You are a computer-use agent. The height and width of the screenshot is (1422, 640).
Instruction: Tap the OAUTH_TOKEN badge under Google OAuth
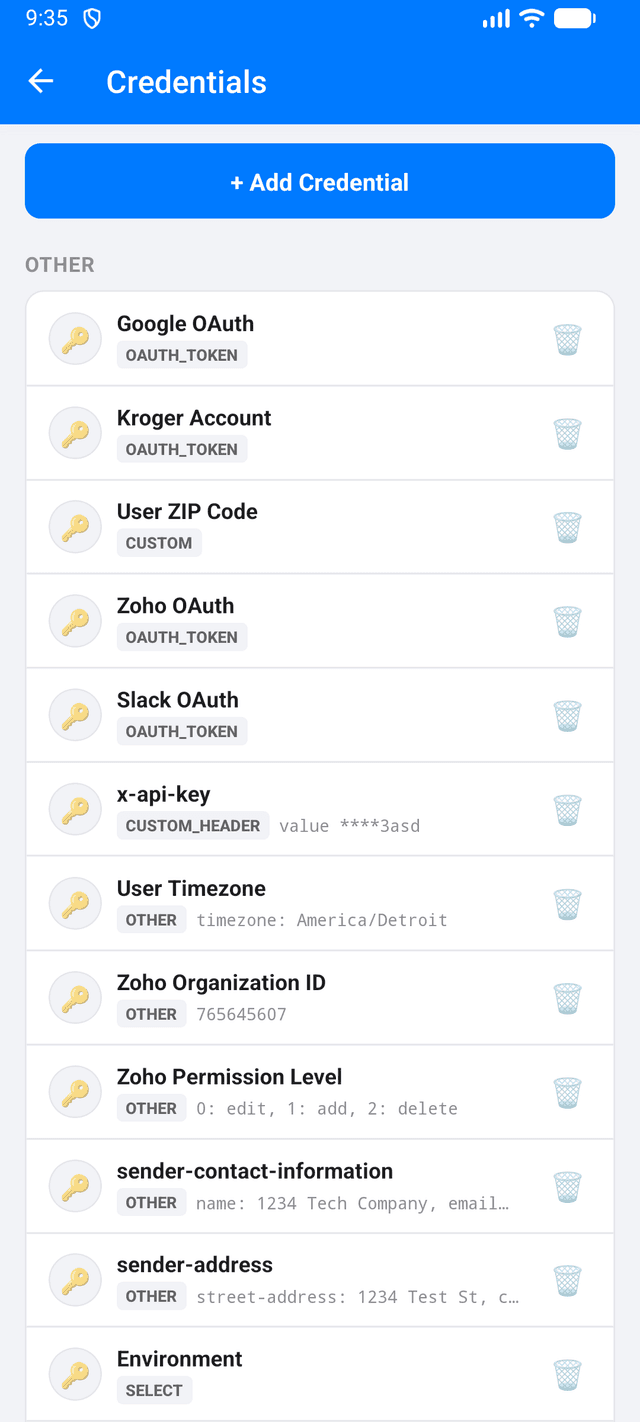tap(181, 354)
